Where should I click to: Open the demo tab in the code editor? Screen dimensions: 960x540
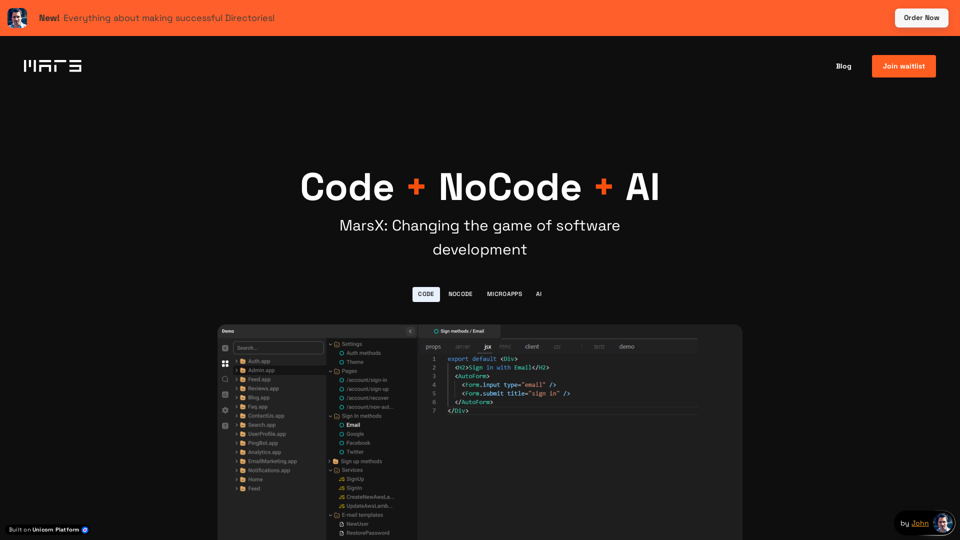[x=626, y=347]
